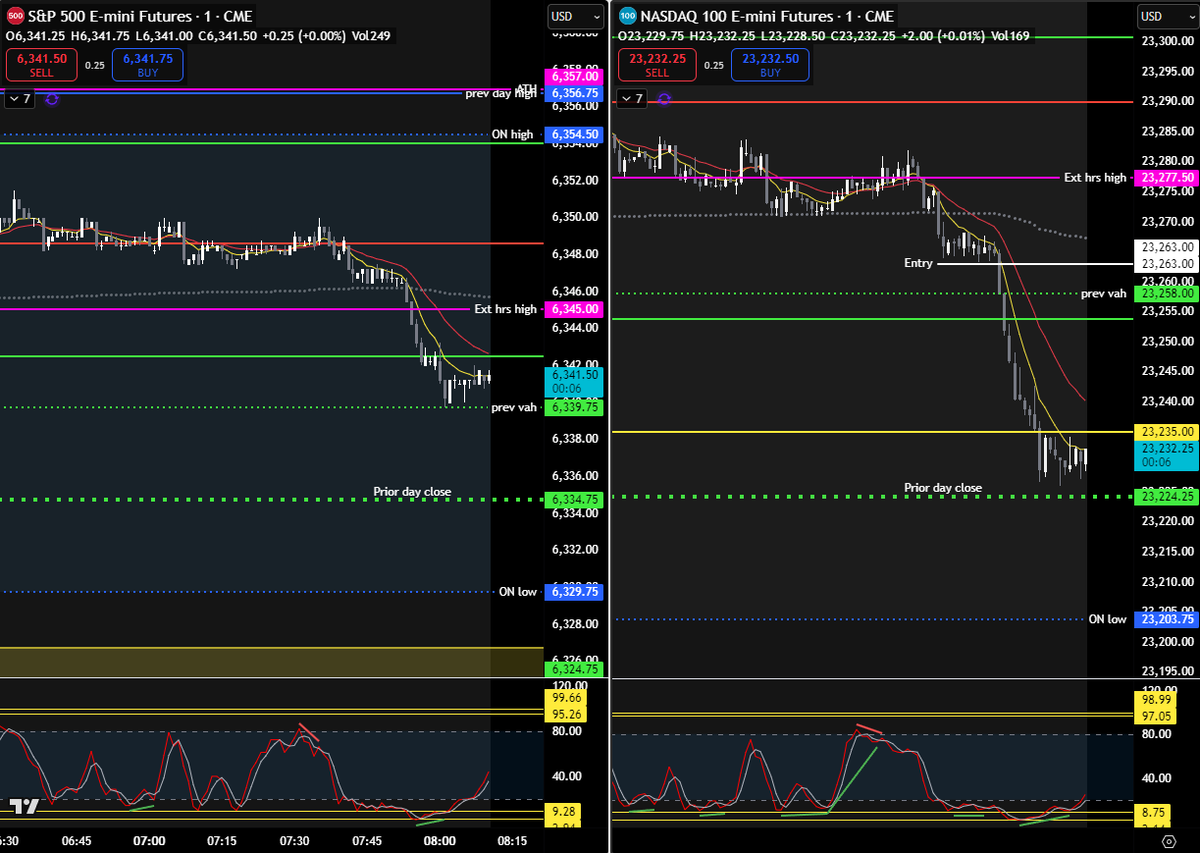Open symbol search via NASDAQ 100 E-mini Futures title

768,16
